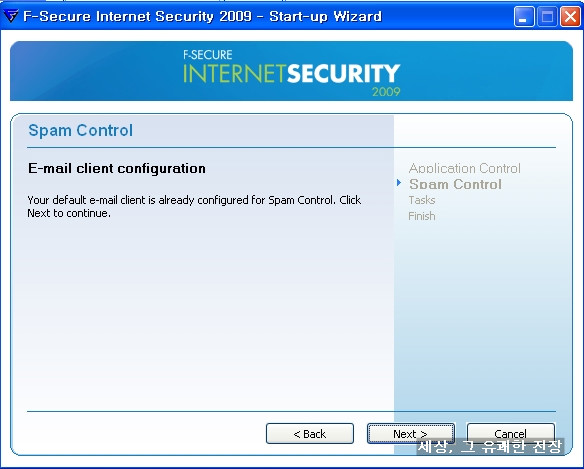Image resolution: width=584 pixels, height=469 pixels.
Task: Continue with the Next > button
Action: point(410,434)
